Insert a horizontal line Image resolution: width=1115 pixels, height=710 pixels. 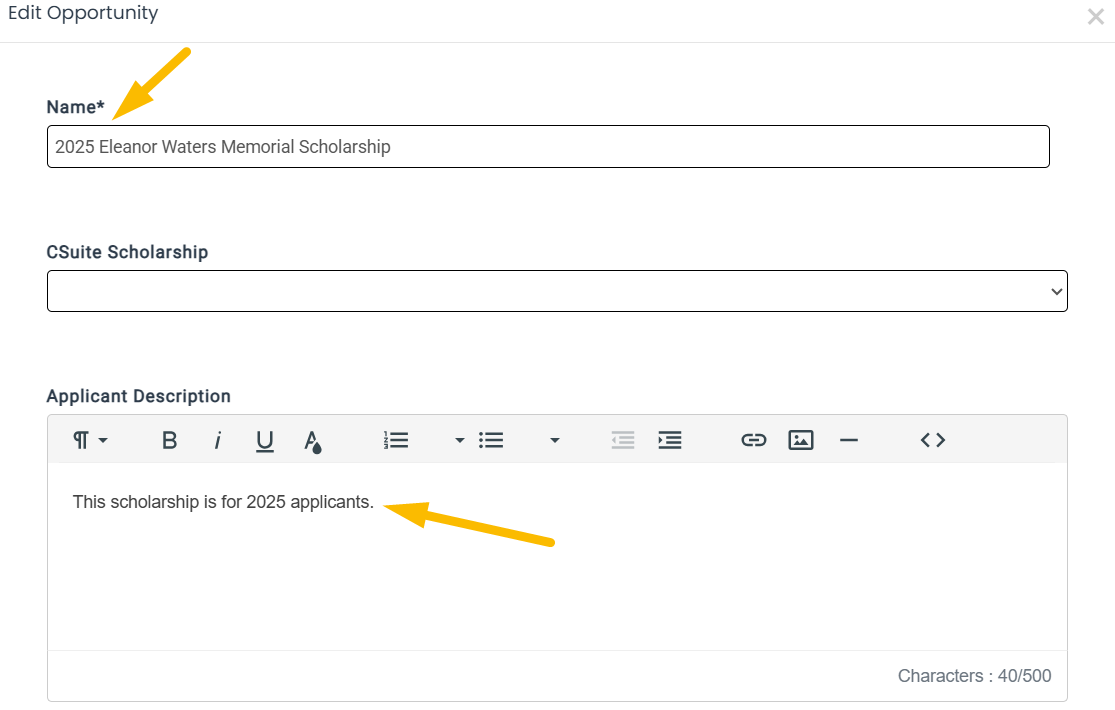[849, 440]
